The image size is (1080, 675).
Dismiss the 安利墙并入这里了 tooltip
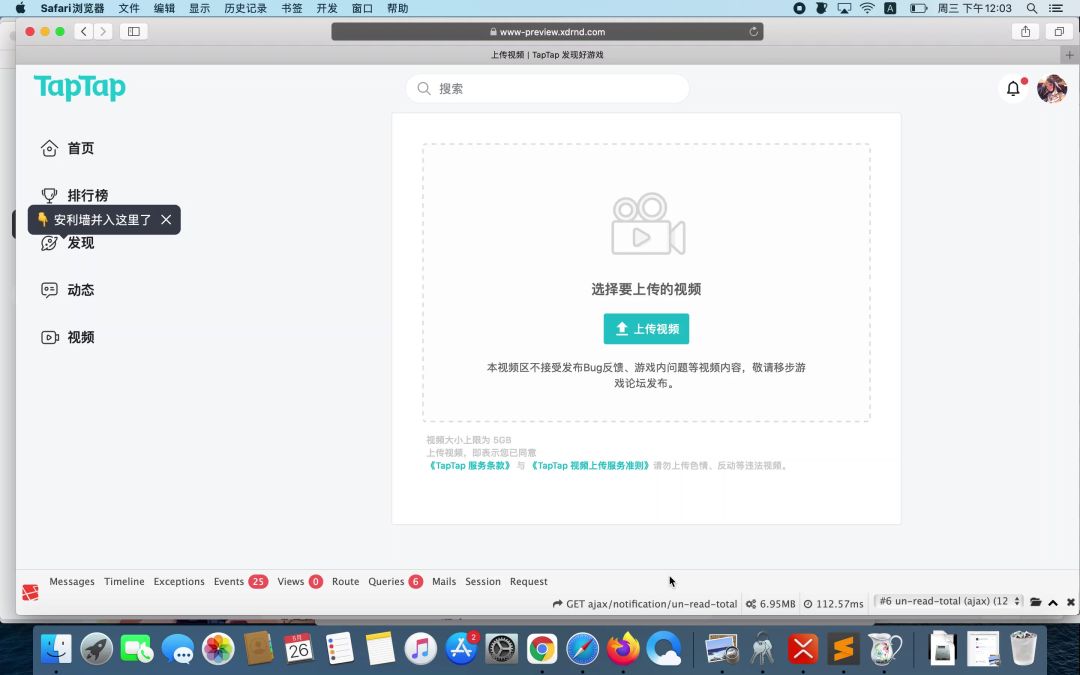pos(166,220)
